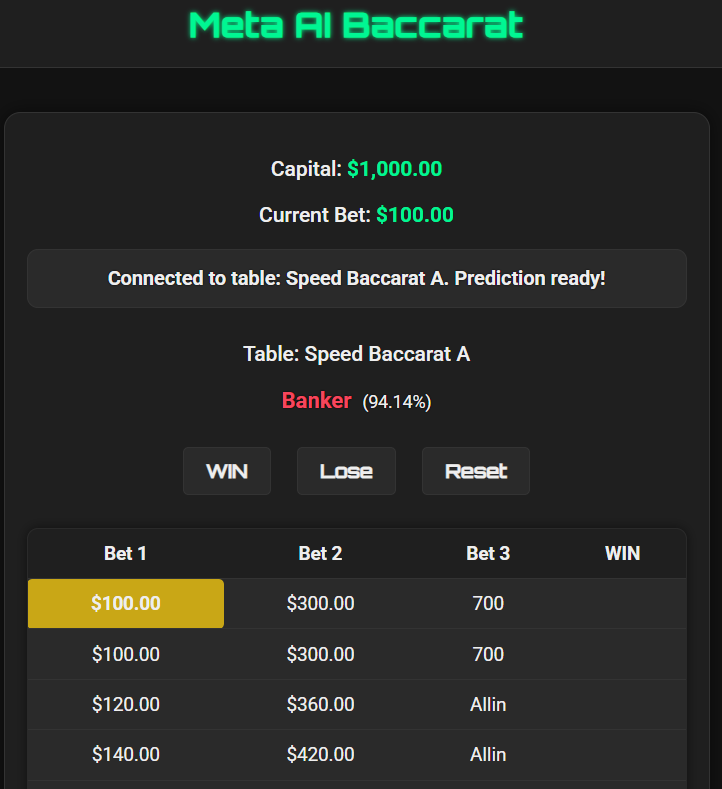This screenshot has width=722, height=789.
Task: Click Allin in the $120.00 row
Action: [488, 705]
